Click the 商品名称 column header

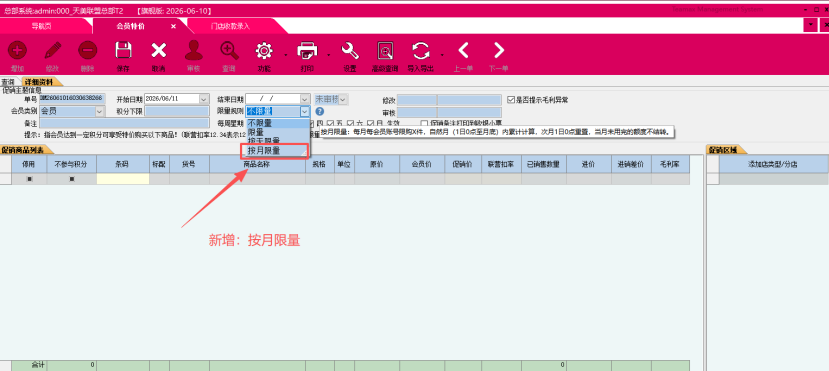257,164
